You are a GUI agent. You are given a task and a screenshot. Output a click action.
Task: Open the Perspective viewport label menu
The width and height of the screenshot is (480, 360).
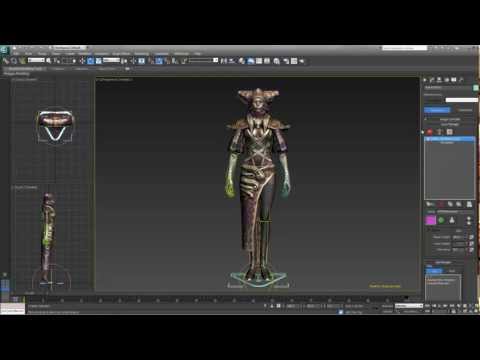115,80
